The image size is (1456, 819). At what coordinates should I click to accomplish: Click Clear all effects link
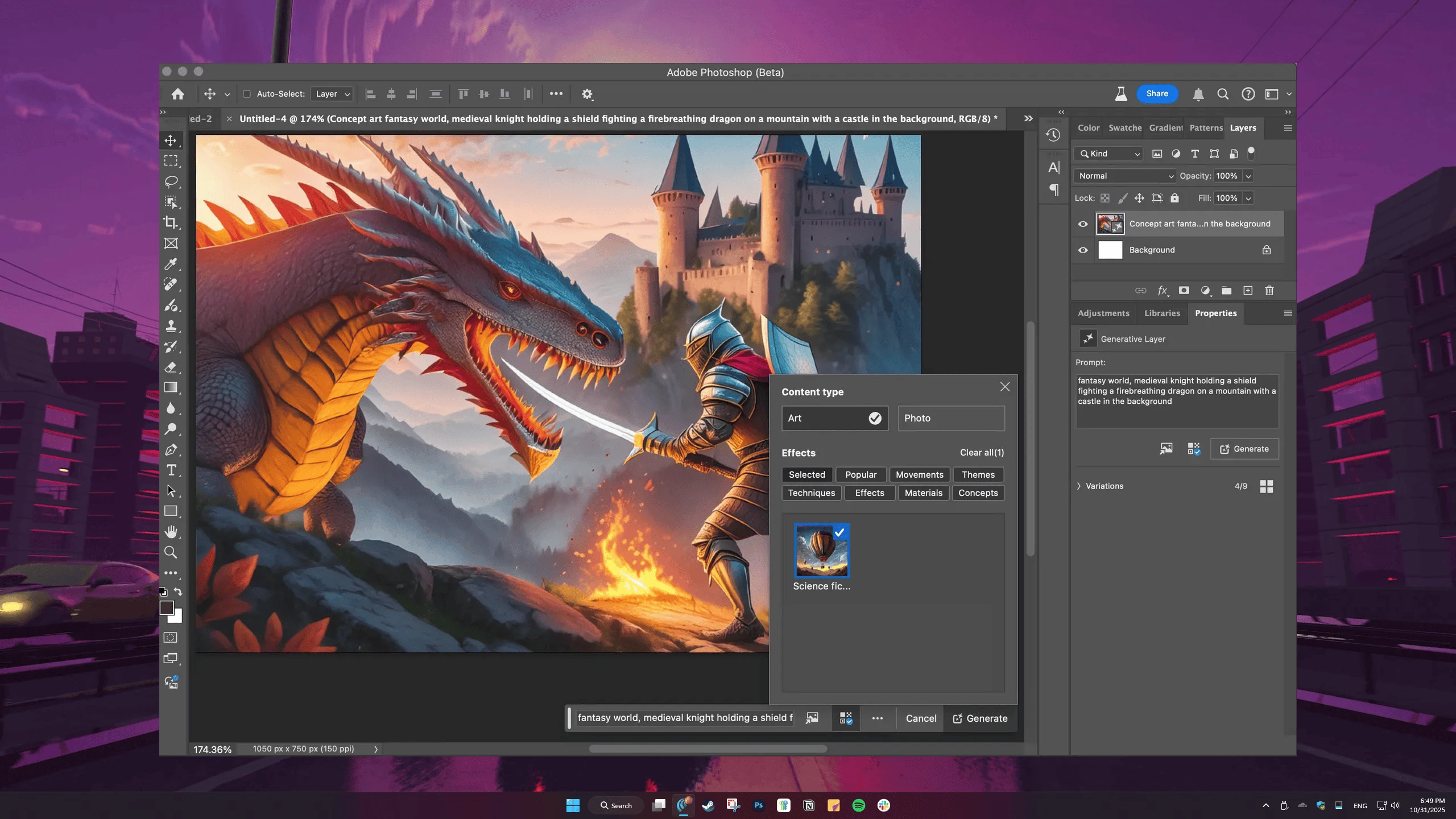coord(982,453)
